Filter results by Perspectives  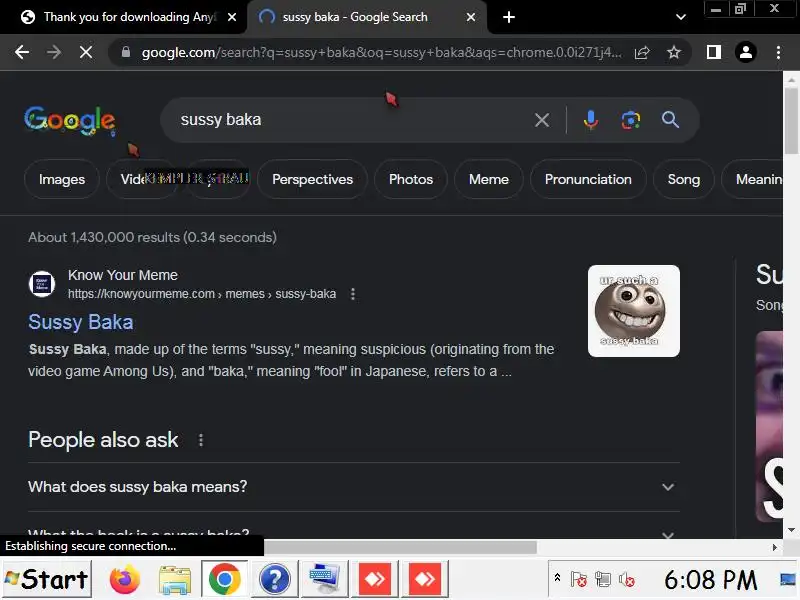(312, 180)
